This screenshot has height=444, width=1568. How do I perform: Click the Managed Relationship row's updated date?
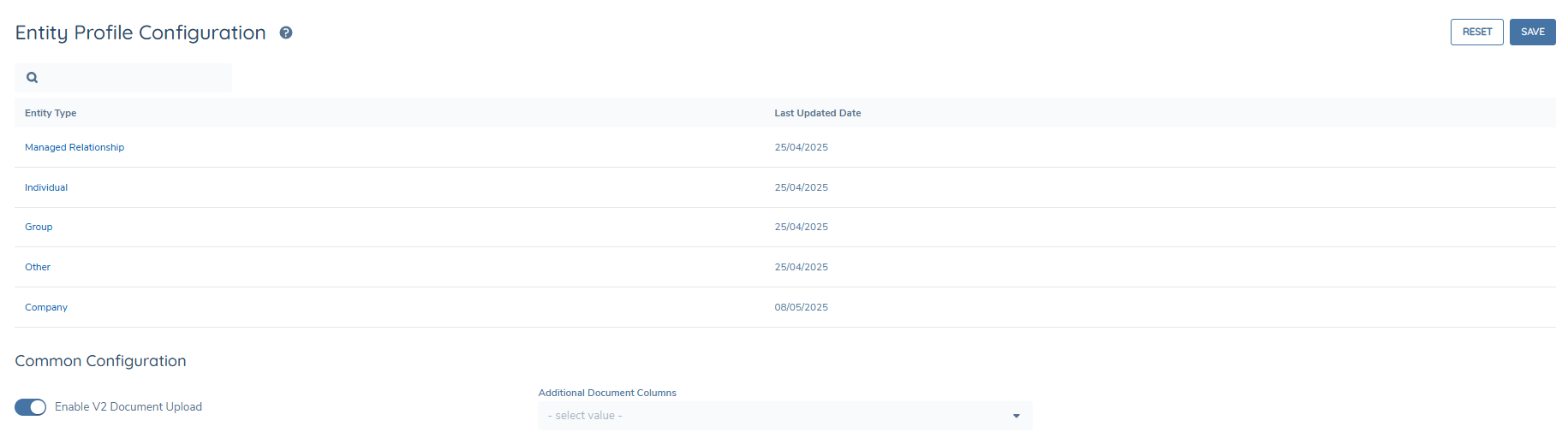click(x=801, y=147)
